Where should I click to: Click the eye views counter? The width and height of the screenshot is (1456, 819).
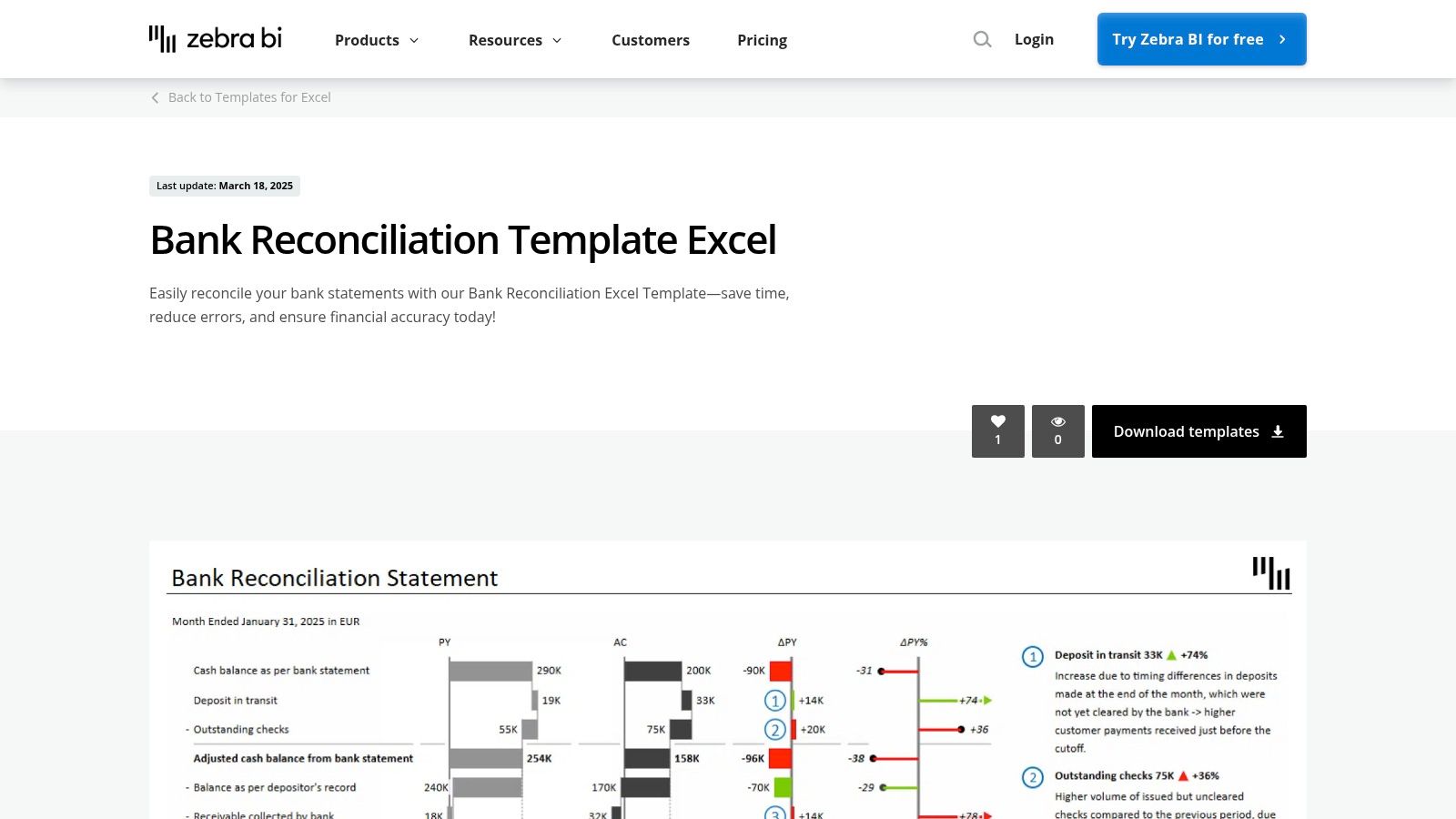tap(1057, 430)
